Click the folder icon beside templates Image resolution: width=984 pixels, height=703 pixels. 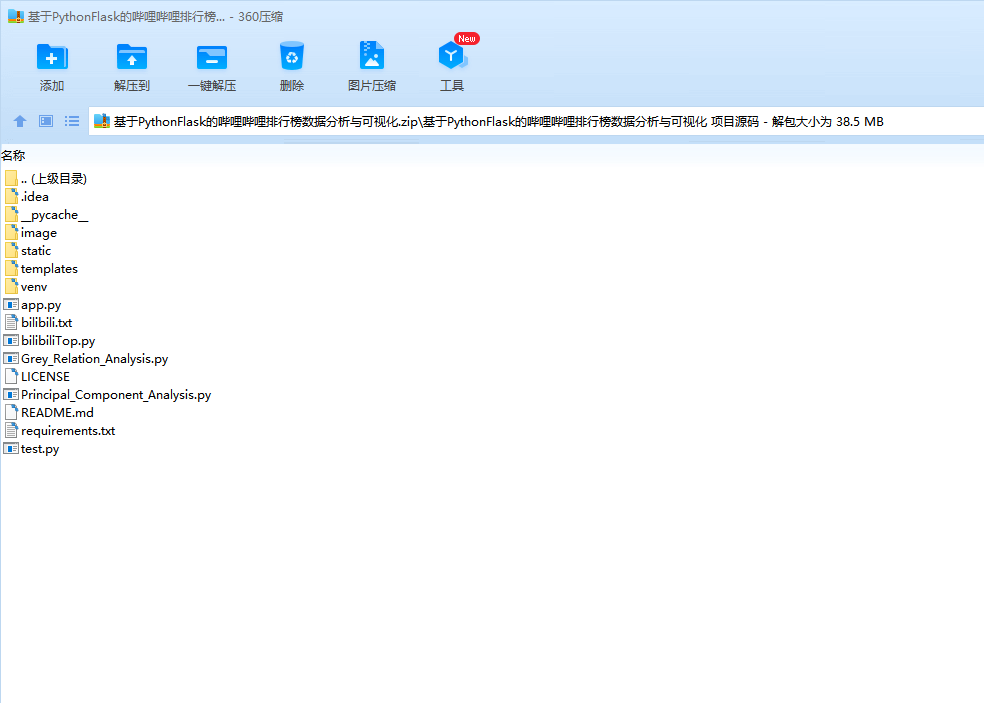tap(11, 269)
